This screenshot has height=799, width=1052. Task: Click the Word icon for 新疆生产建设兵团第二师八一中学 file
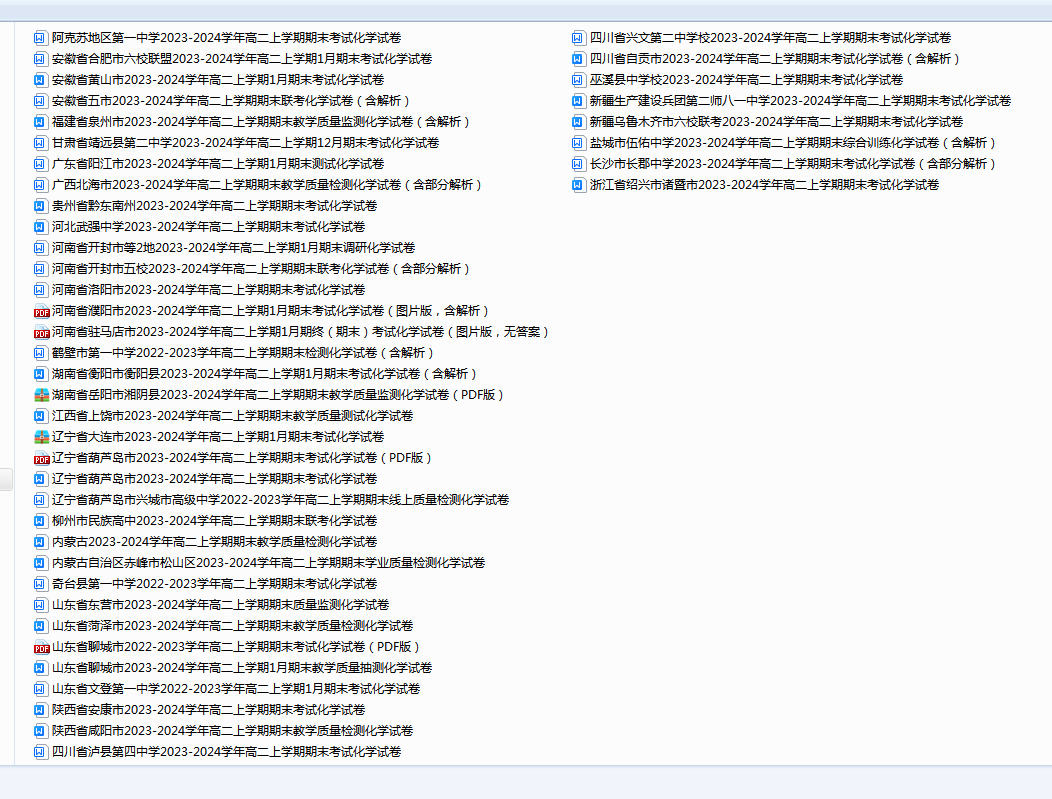[578, 101]
